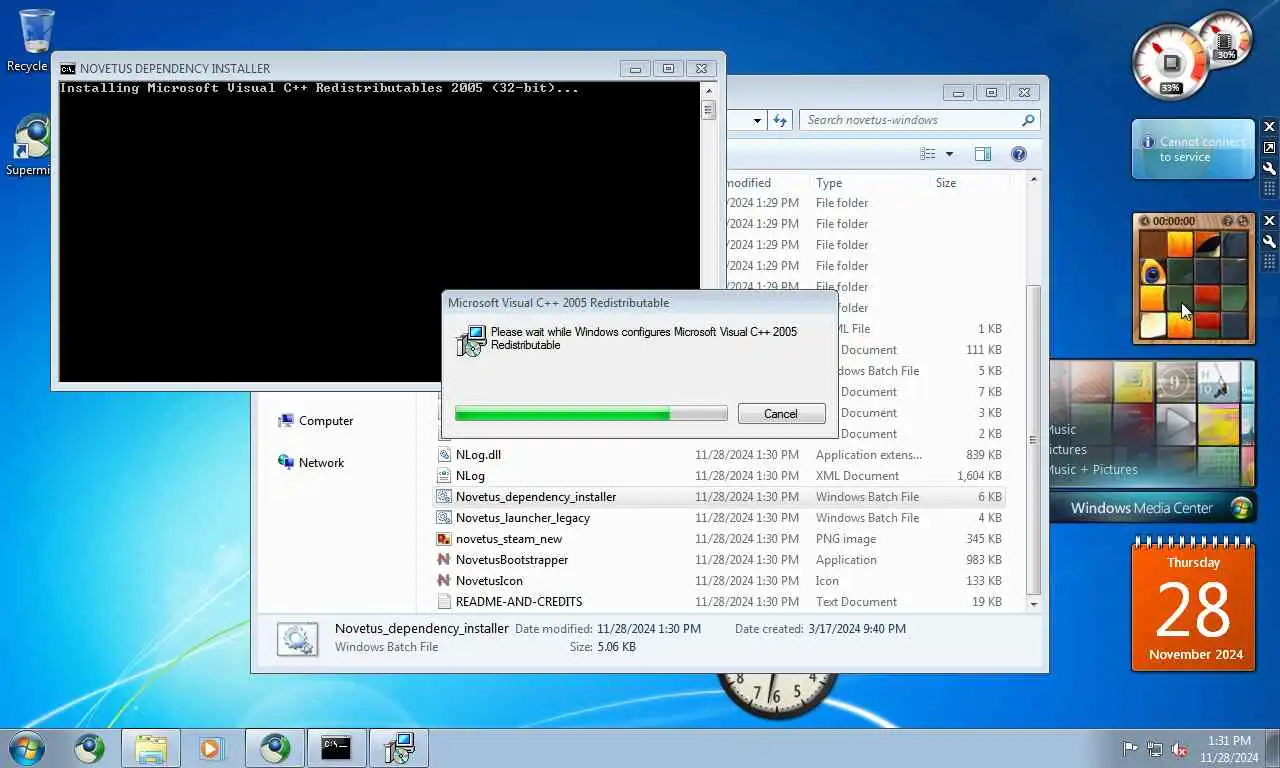Click the large batch file icon in the details pane
Screen dimensions: 1280x768
[298, 638]
